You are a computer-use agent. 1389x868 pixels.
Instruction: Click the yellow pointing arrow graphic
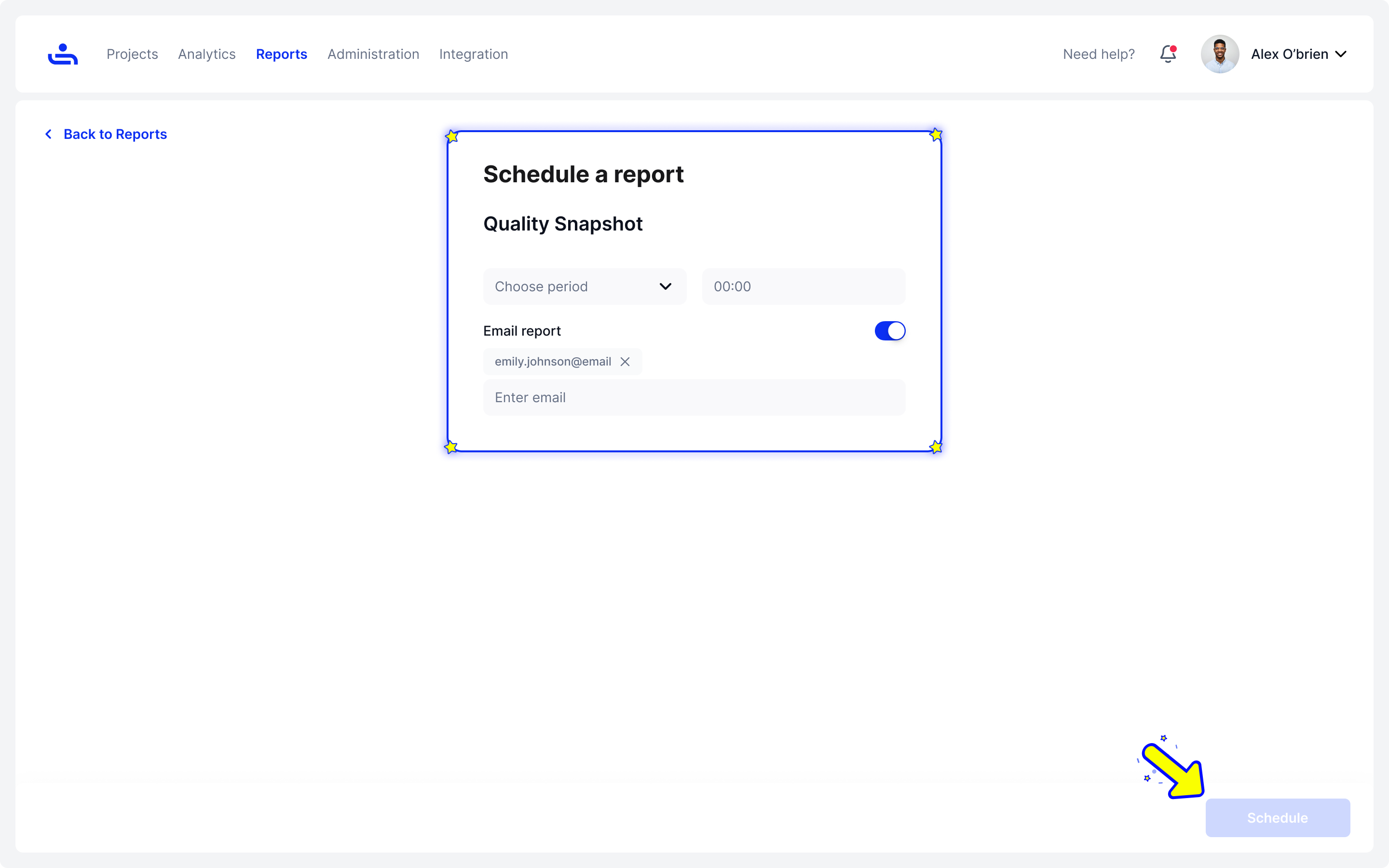[x=1174, y=771]
